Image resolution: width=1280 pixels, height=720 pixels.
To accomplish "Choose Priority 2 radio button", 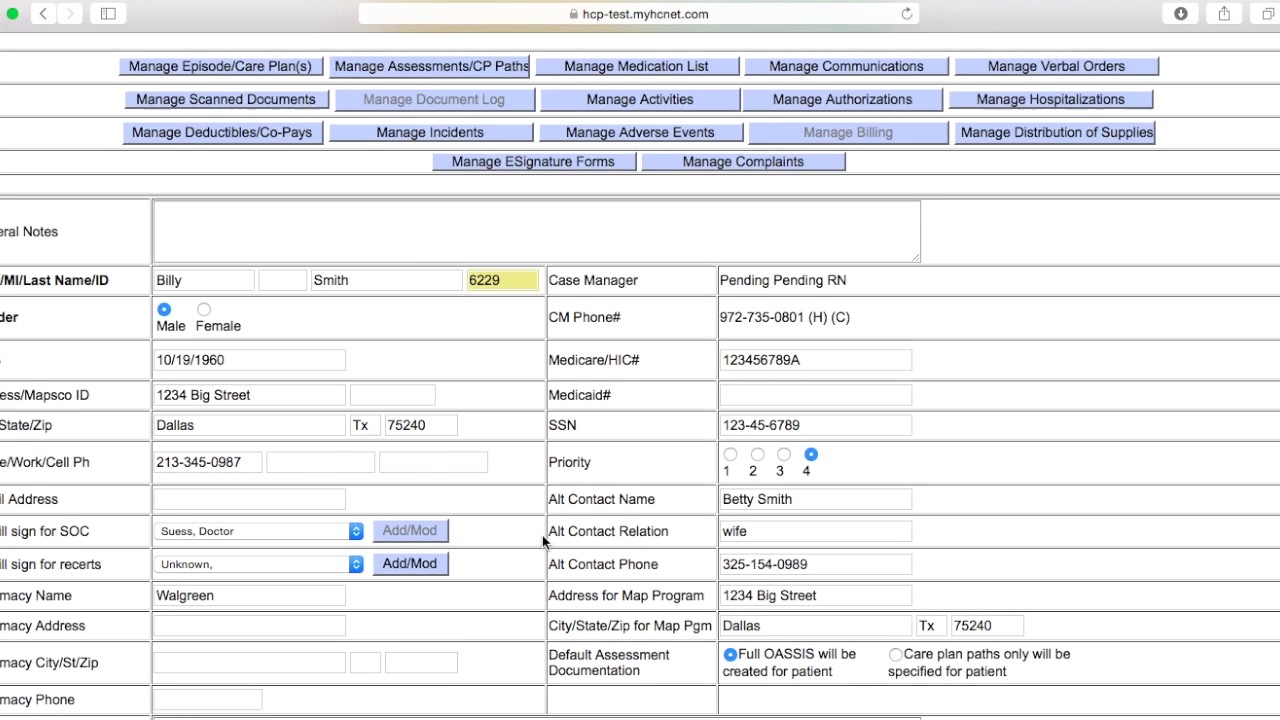I will 757,455.
